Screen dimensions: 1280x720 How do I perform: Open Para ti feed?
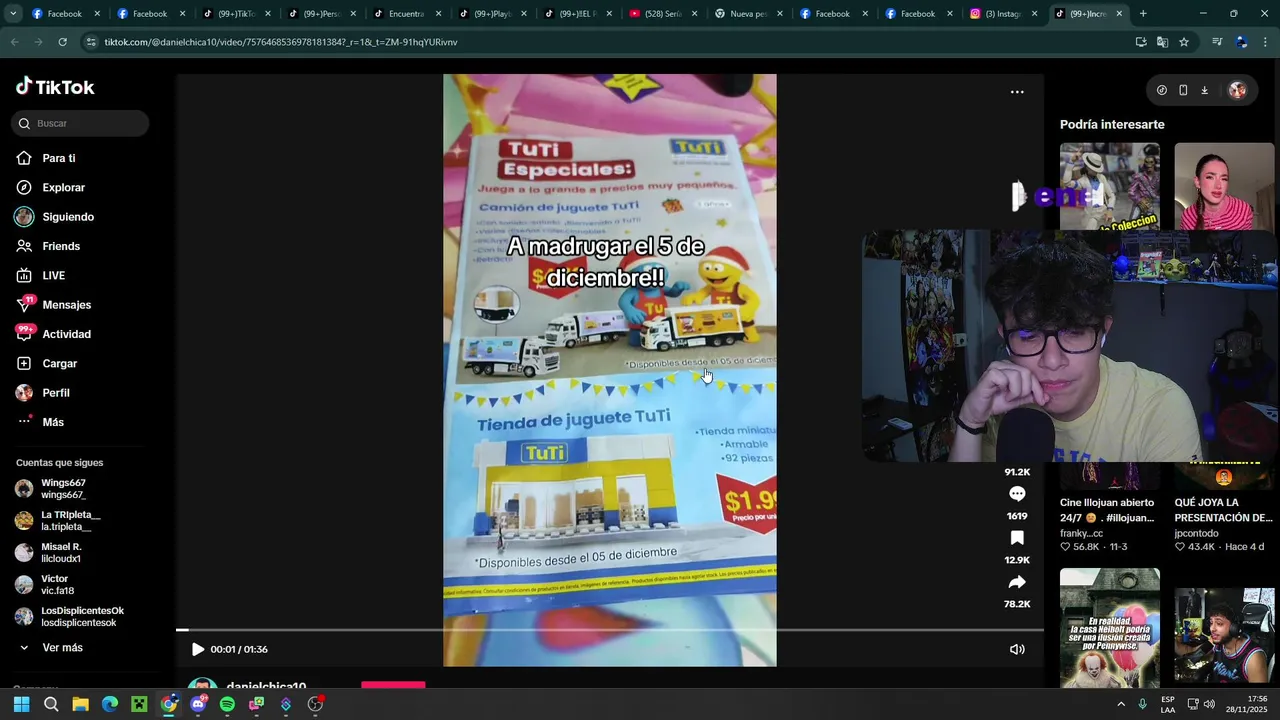pyautogui.click(x=46, y=158)
